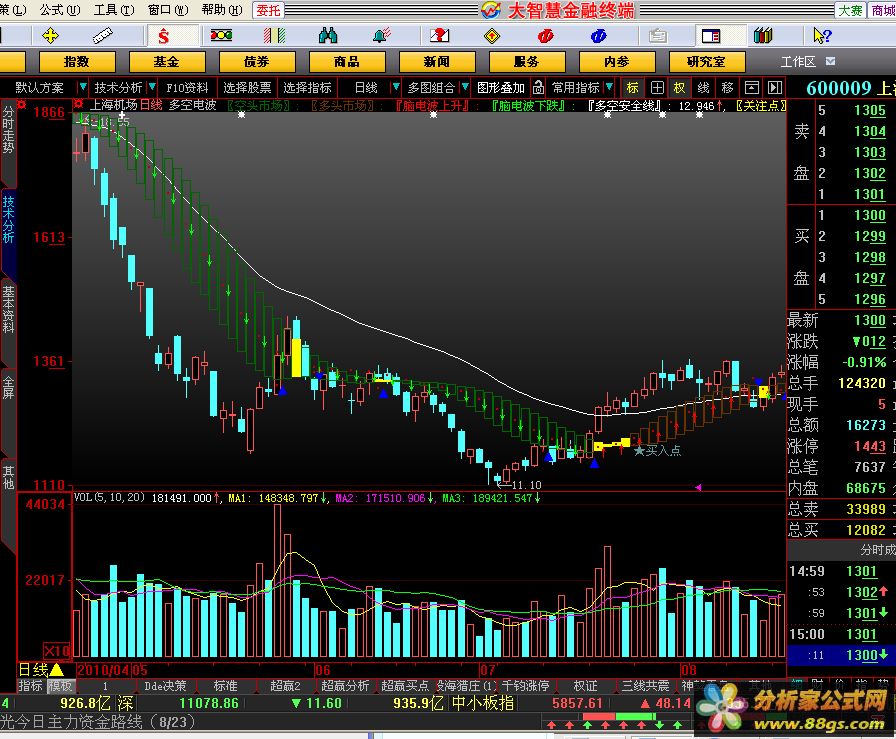
Task: Click stock code 600009 in quote panel
Action: pos(838,87)
